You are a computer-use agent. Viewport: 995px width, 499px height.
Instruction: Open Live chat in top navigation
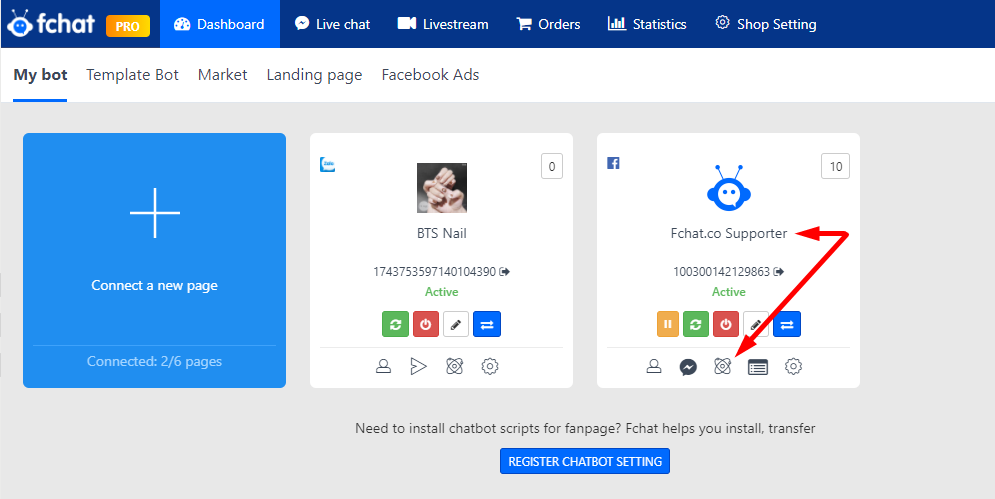(x=333, y=24)
